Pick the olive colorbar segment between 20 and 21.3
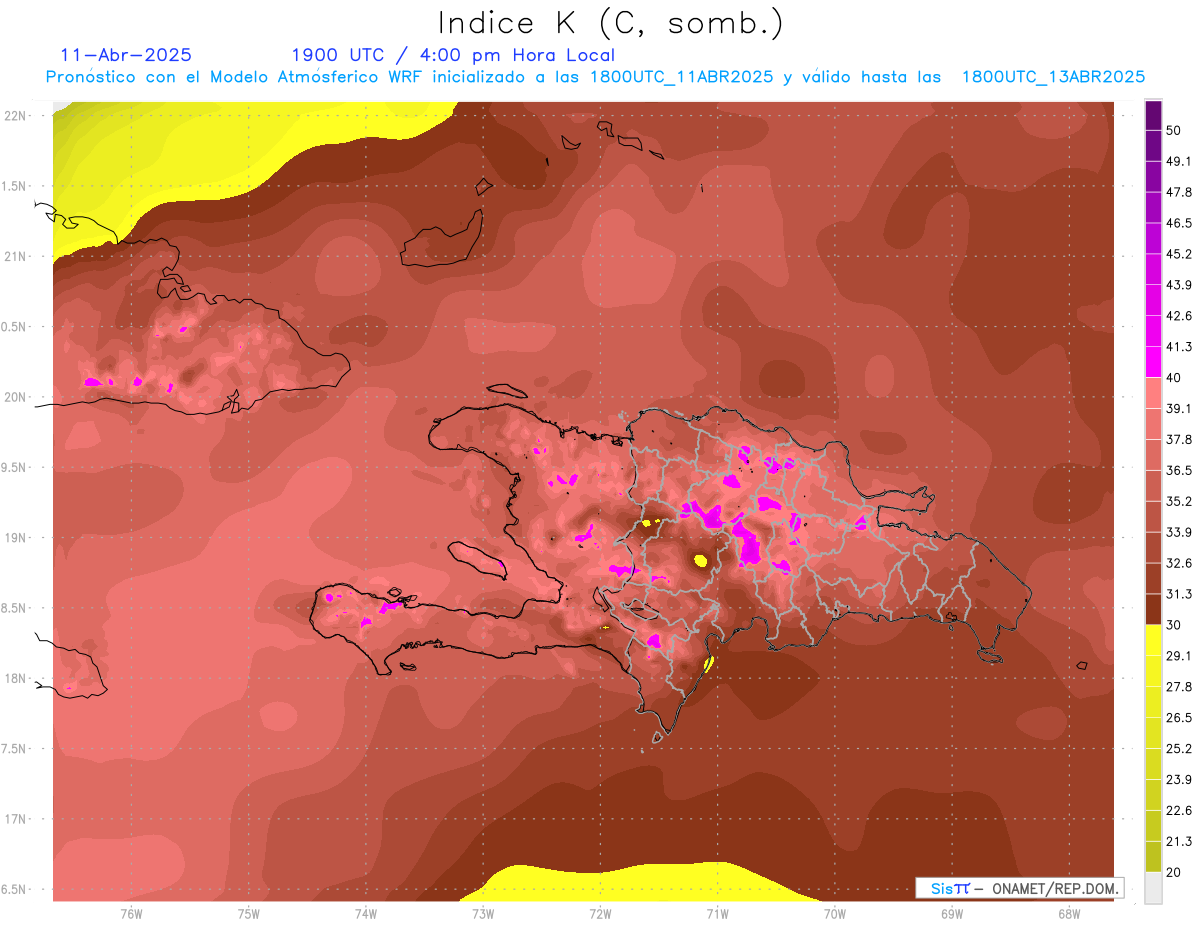This screenshot has width=1200, height=927. point(1153,856)
